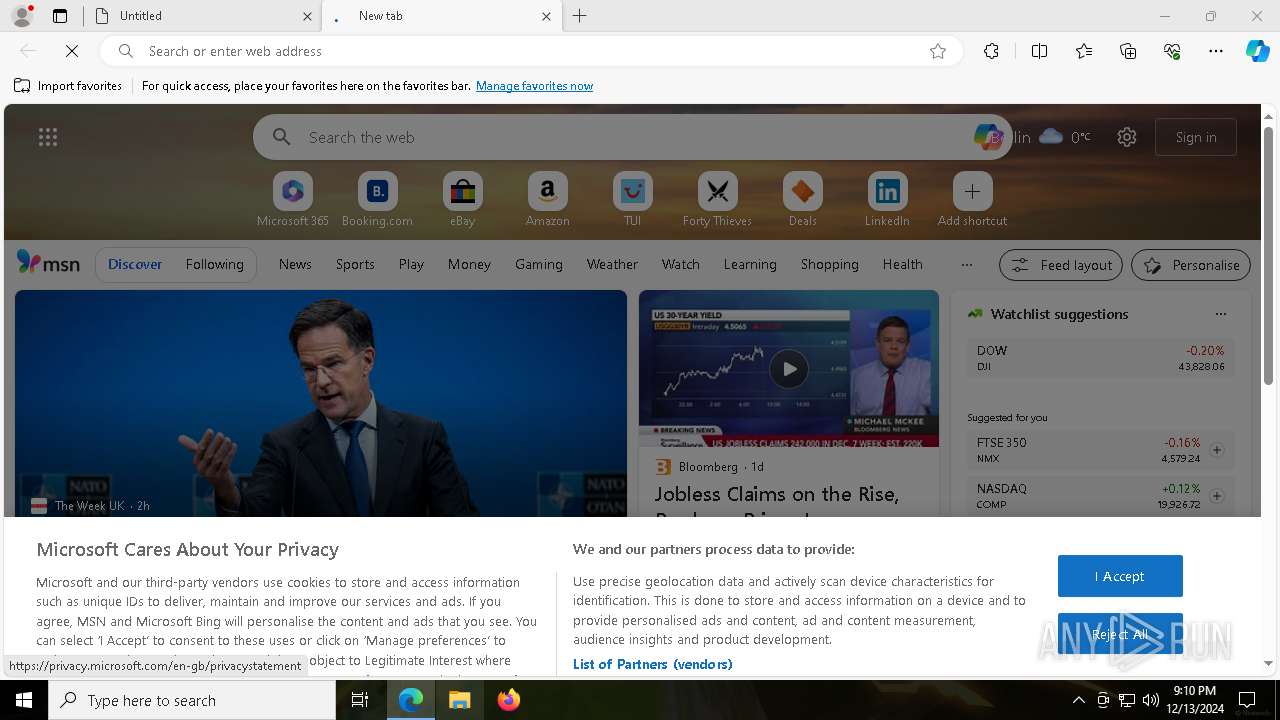Click the I Accept button

coord(1120,576)
